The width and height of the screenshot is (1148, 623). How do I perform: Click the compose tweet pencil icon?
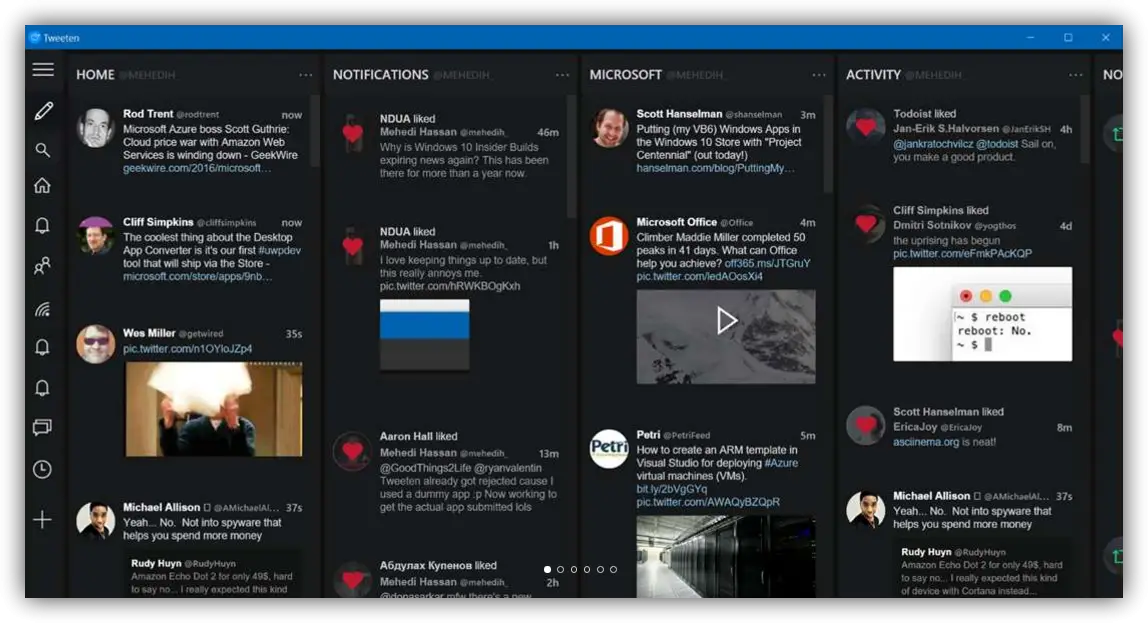pyautogui.click(x=43, y=111)
